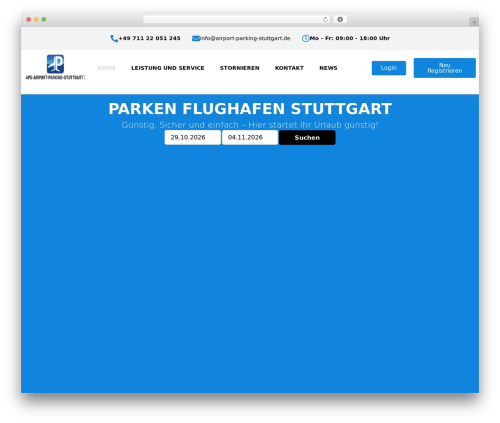Screen dimensions: 500x423
Task: Click the 'Günstig, Sicher und einfach' subtitle text
Action: tap(250, 125)
